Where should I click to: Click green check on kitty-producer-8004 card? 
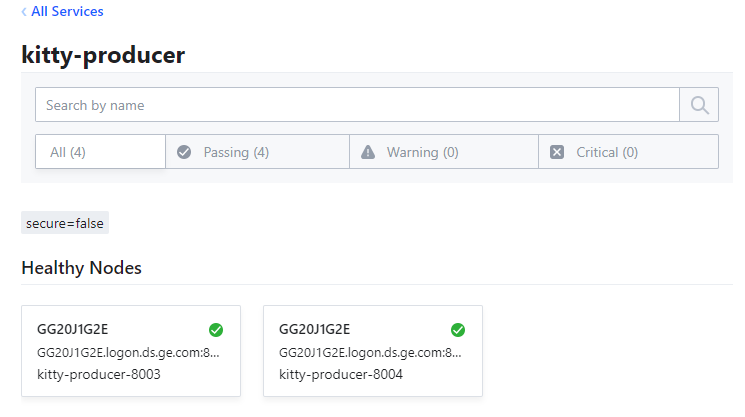tap(458, 330)
